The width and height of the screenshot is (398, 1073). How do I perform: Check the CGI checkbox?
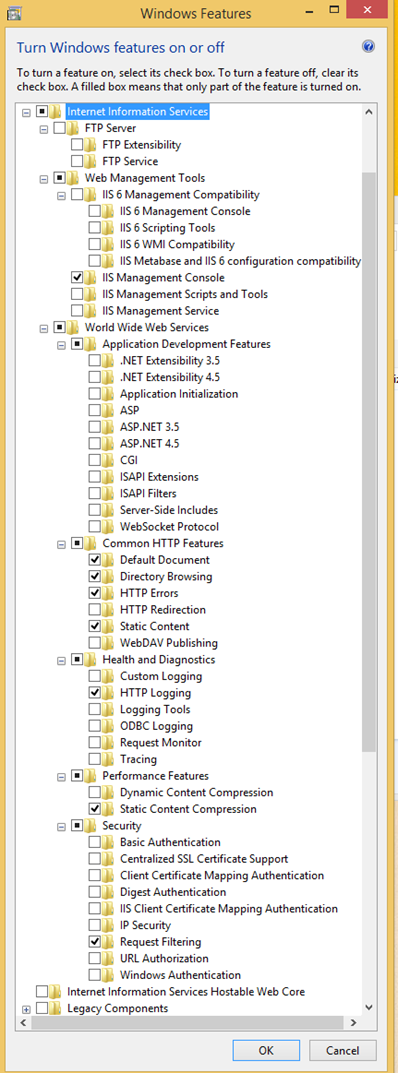(x=94, y=460)
